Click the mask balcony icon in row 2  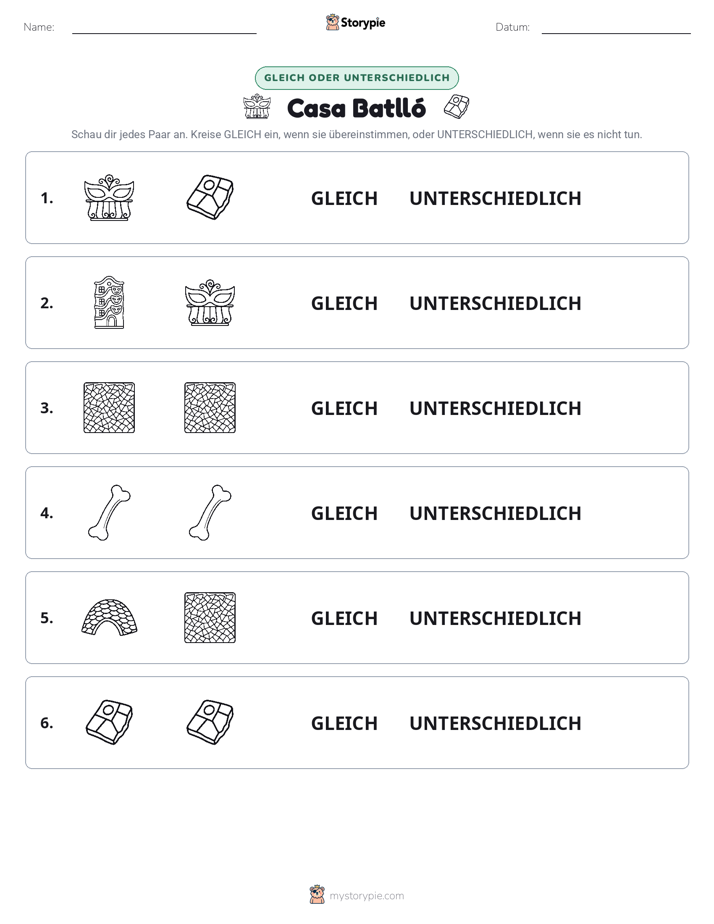coord(210,302)
